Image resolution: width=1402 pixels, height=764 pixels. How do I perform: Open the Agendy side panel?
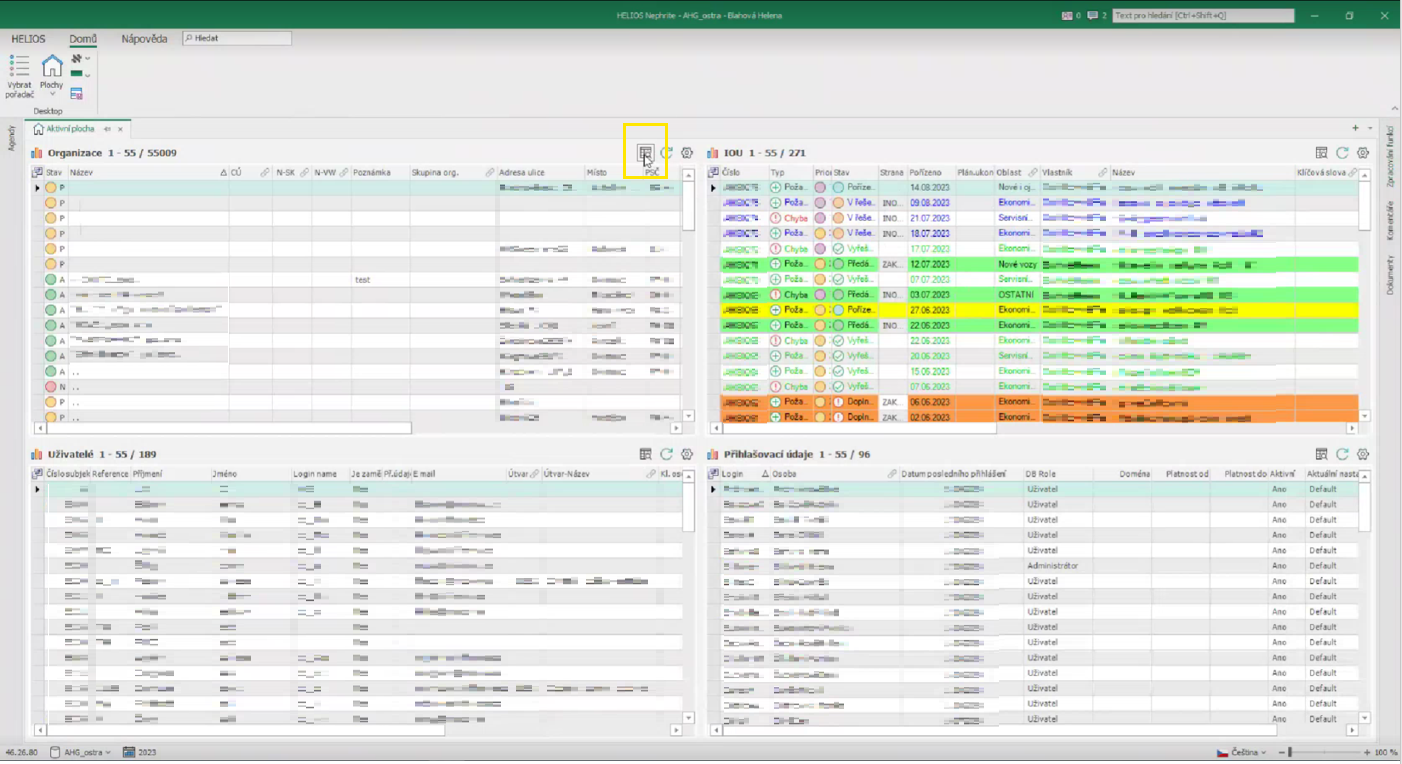click(x=12, y=138)
